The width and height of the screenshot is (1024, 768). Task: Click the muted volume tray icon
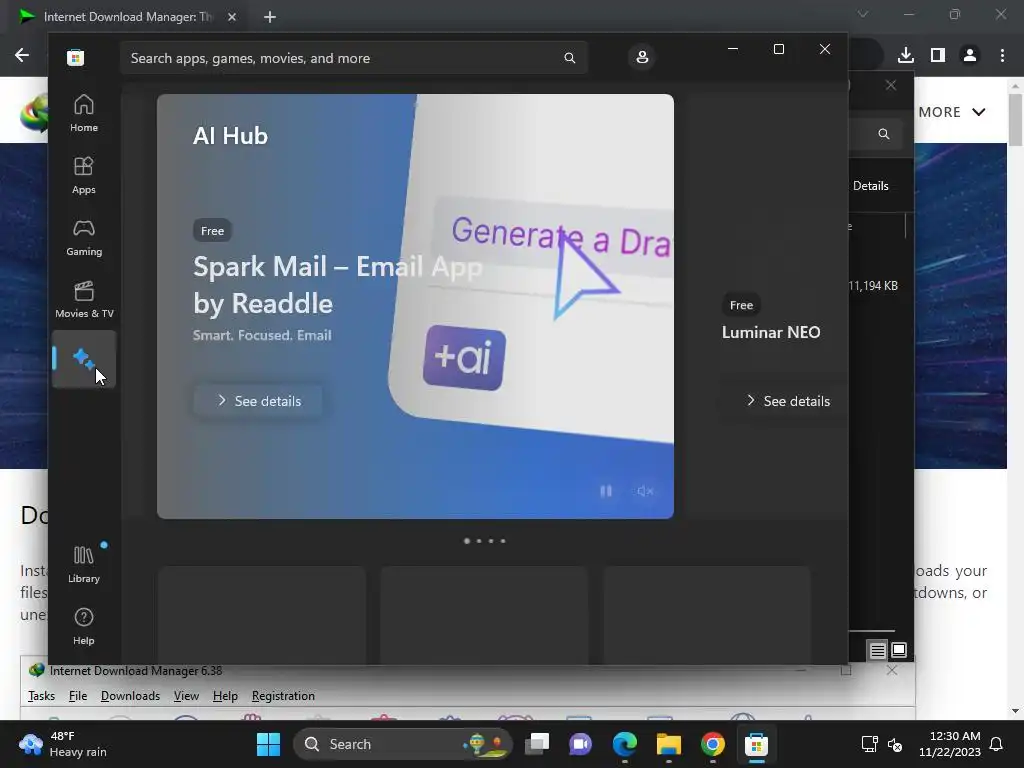895,744
